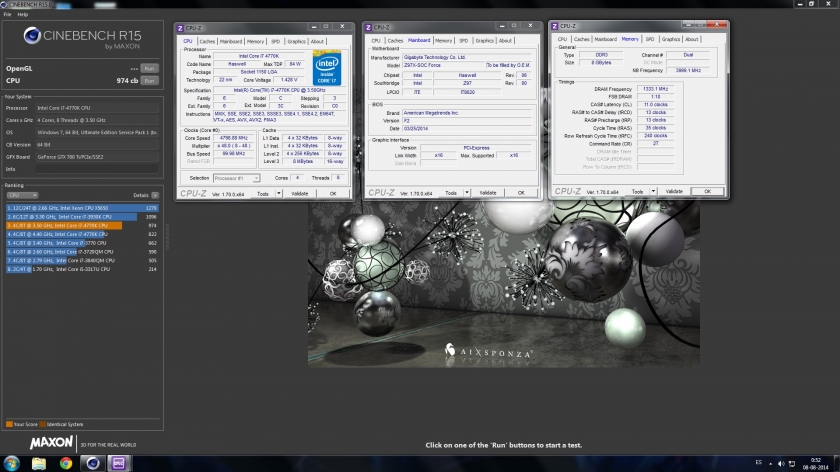Click the taskbar clock and date
This screenshot has height=472, width=840.
pyautogui.click(x=815, y=464)
